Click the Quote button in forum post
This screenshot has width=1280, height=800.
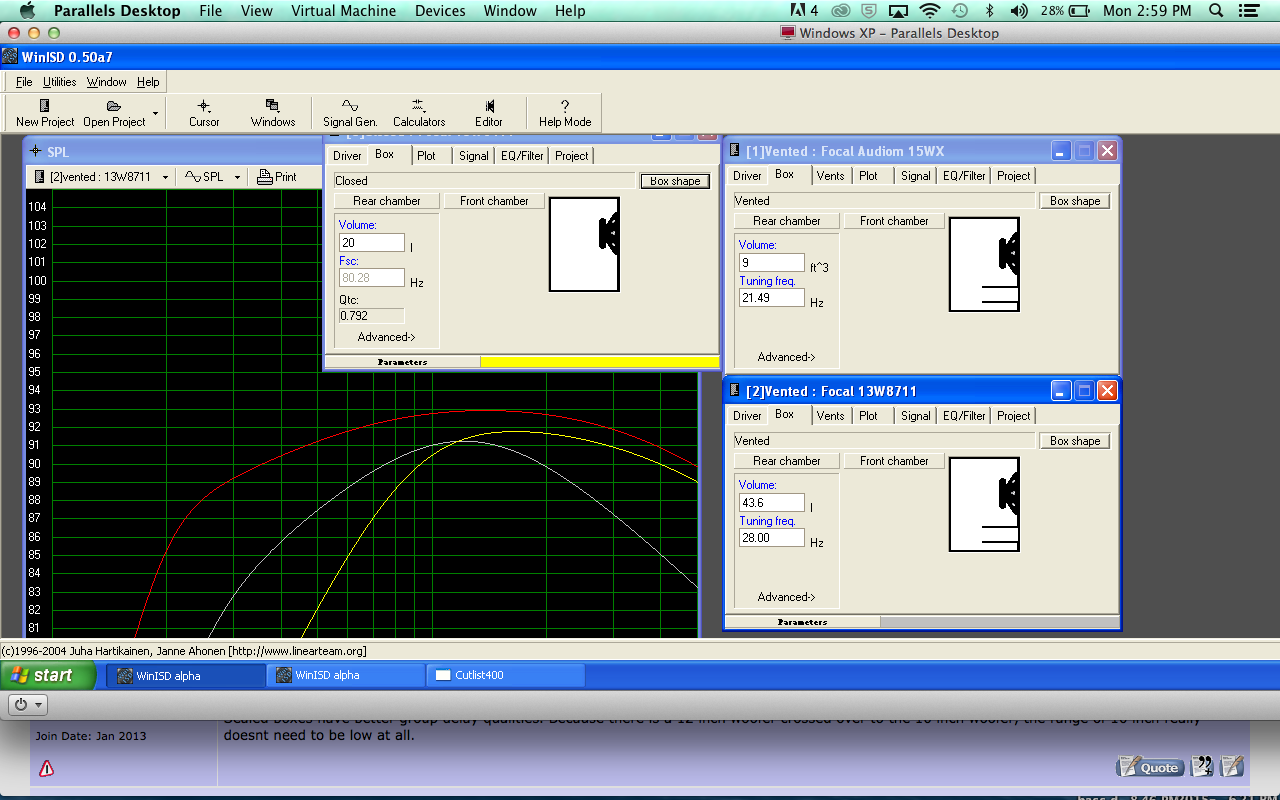[x=1150, y=767]
